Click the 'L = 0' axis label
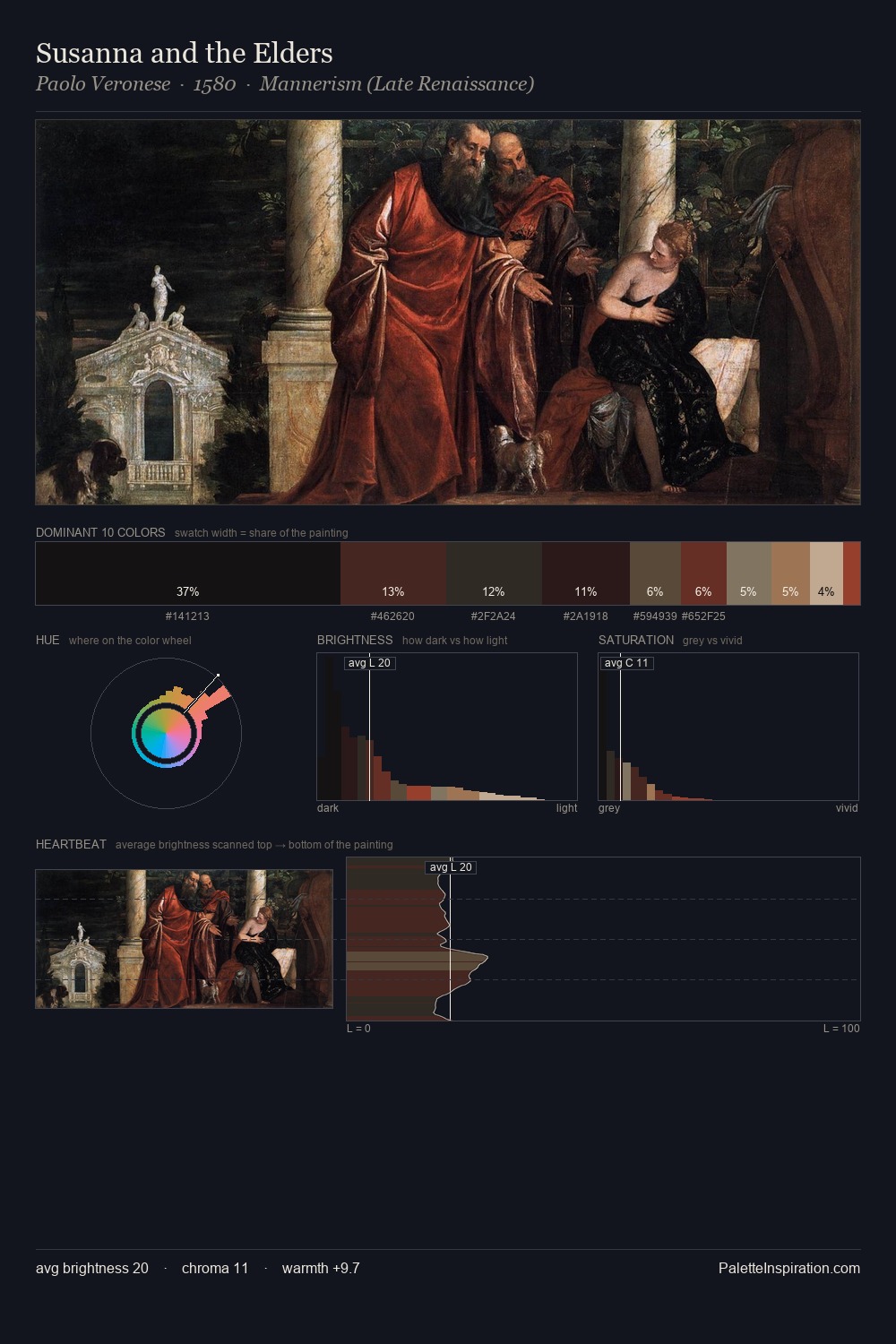Viewport: 896px width, 1344px height. [x=358, y=1029]
